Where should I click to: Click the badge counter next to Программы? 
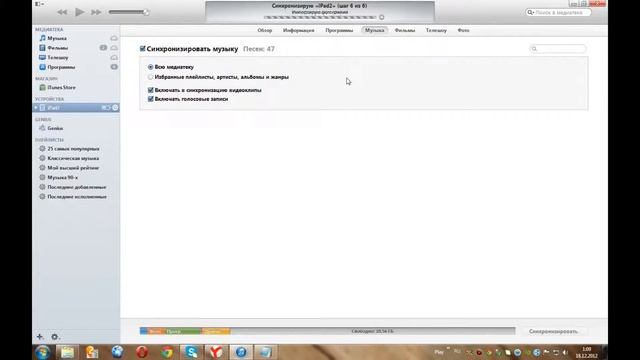click(x=114, y=67)
